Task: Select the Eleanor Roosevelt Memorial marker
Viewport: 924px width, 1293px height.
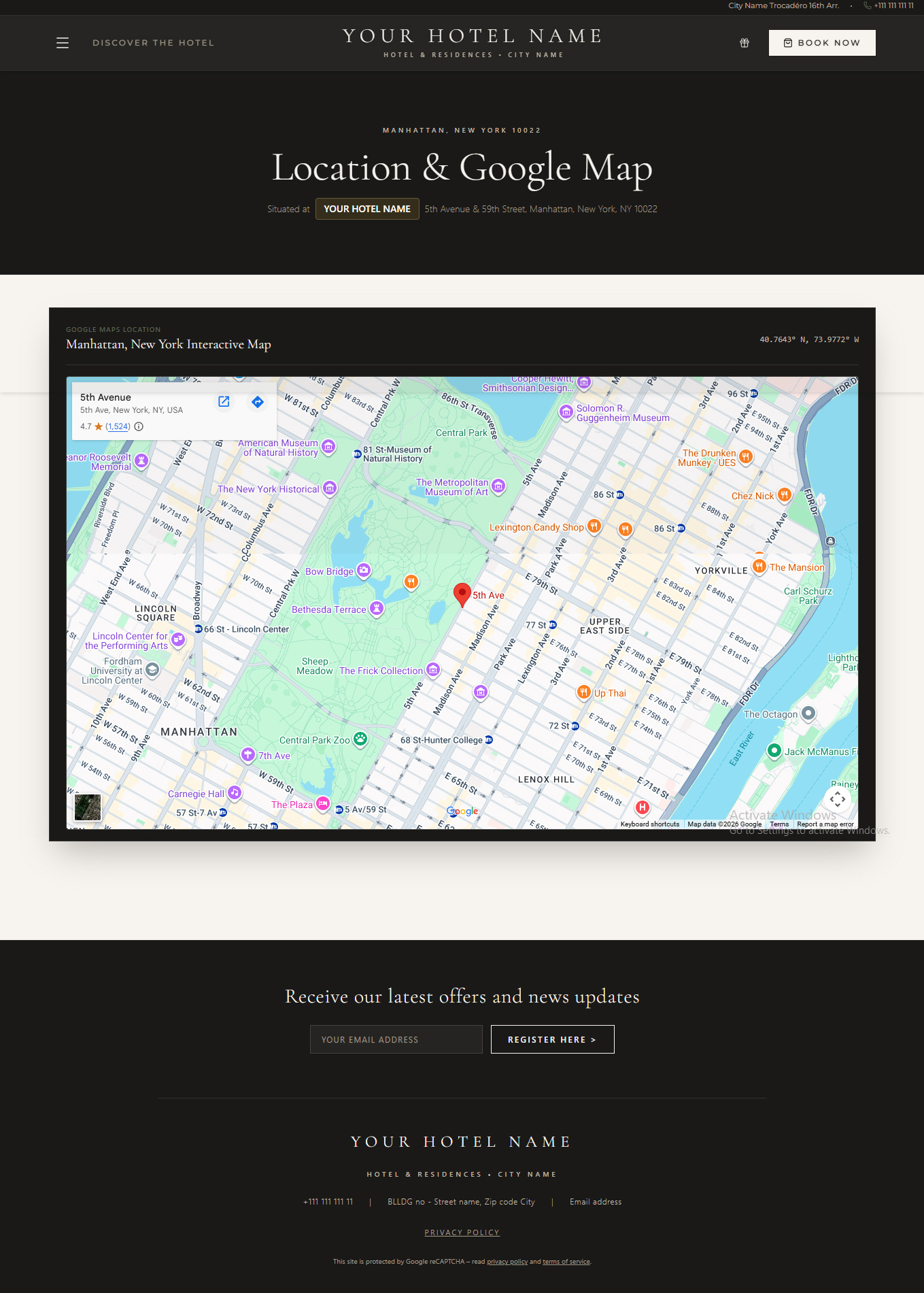Action: point(141,460)
